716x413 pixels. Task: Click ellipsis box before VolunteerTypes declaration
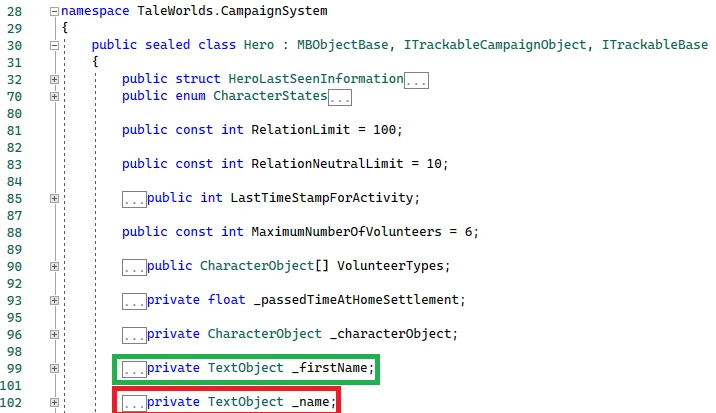point(134,267)
